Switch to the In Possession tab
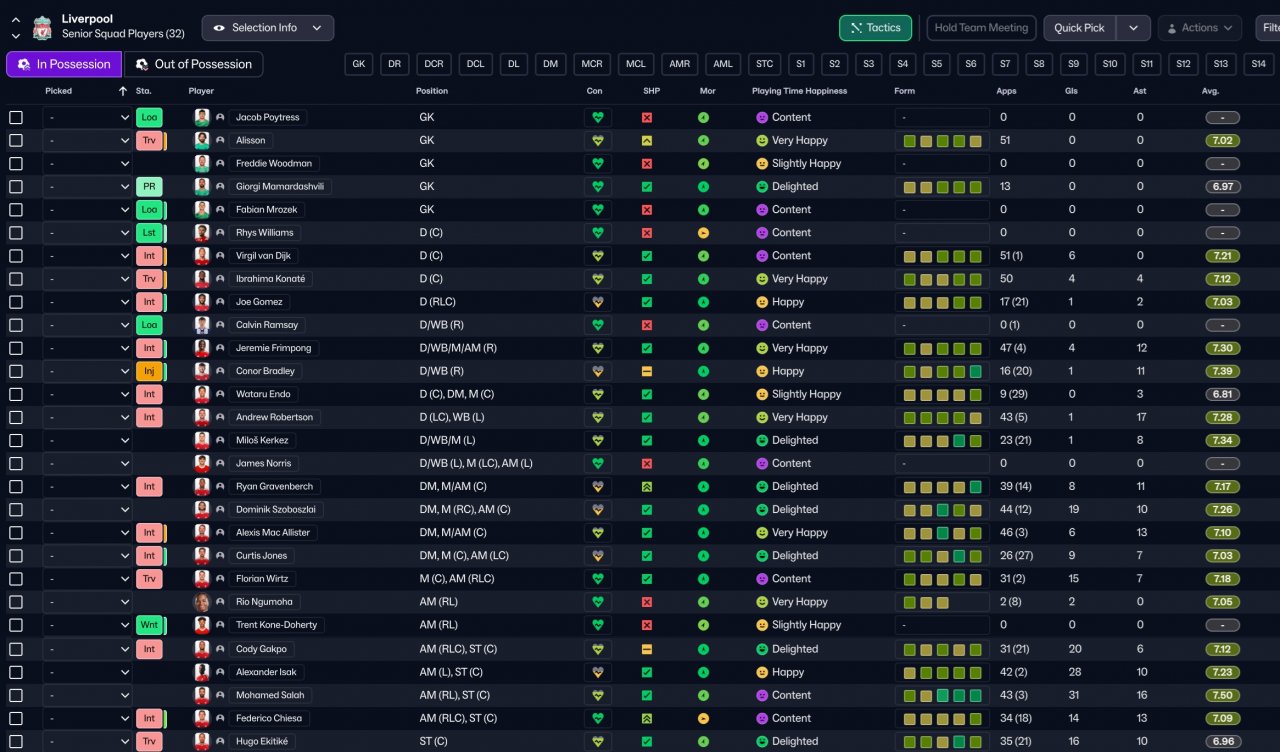The width and height of the screenshot is (1280, 752). click(x=64, y=64)
